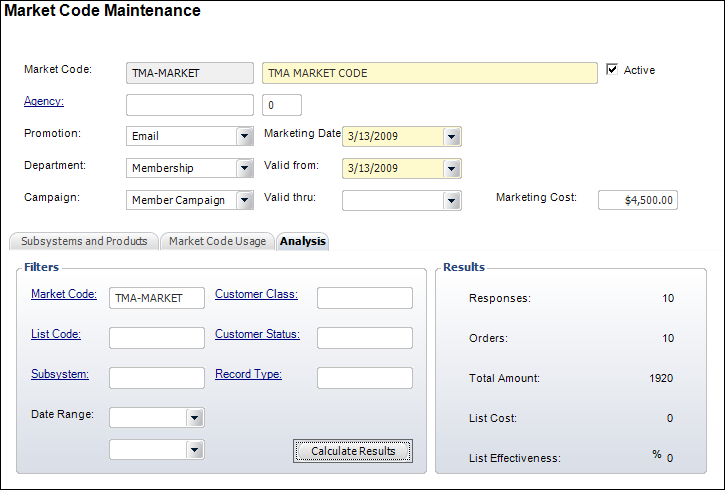This screenshot has height=490, width=725.
Task: Expand the Department dropdown showing Membership
Action: pos(244,169)
